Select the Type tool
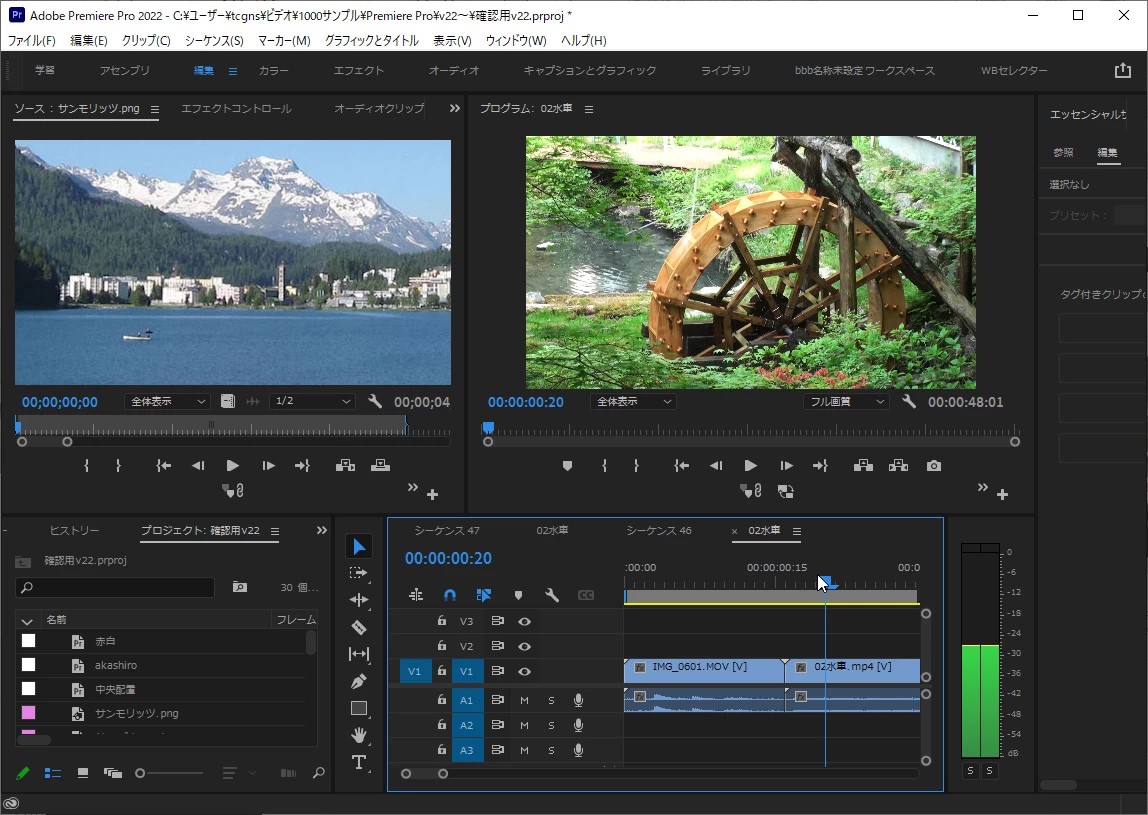 (359, 762)
